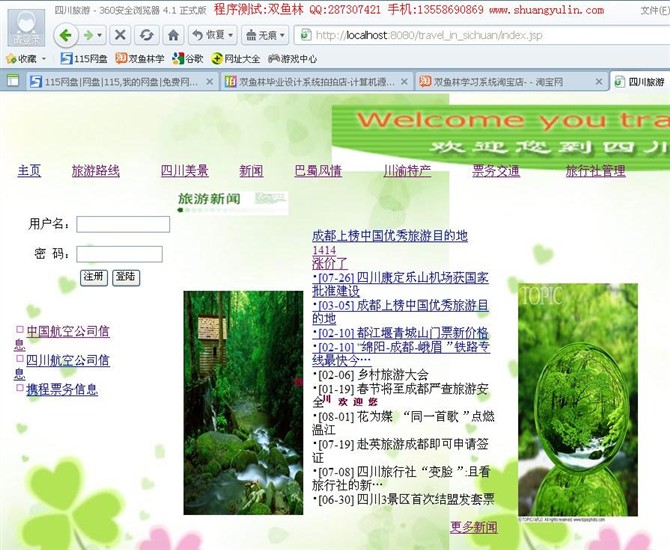The height and width of the screenshot is (550, 670).
Task: Click the 恢复 restore button
Action: click(208, 35)
